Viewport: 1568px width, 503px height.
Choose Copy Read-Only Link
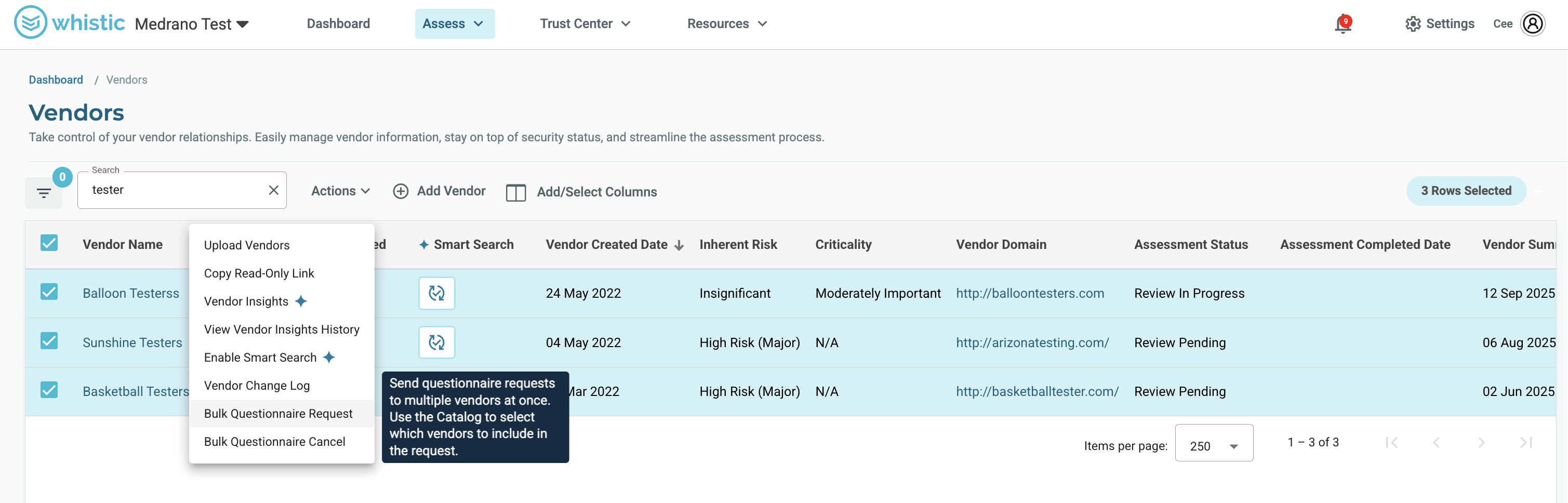pyautogui.click(x=282, y=273)
